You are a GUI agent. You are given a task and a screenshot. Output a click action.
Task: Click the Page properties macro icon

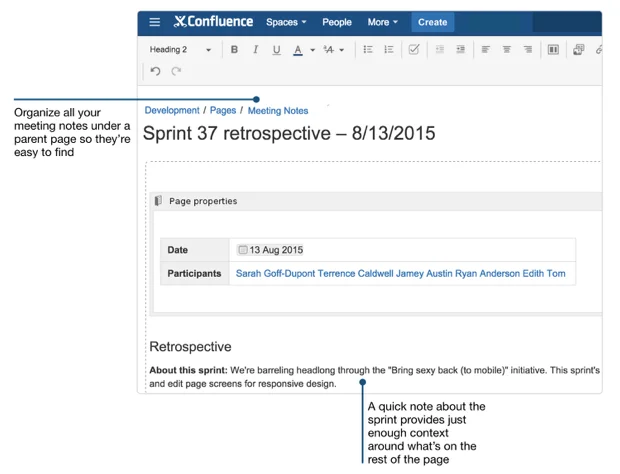pos(158,200)
